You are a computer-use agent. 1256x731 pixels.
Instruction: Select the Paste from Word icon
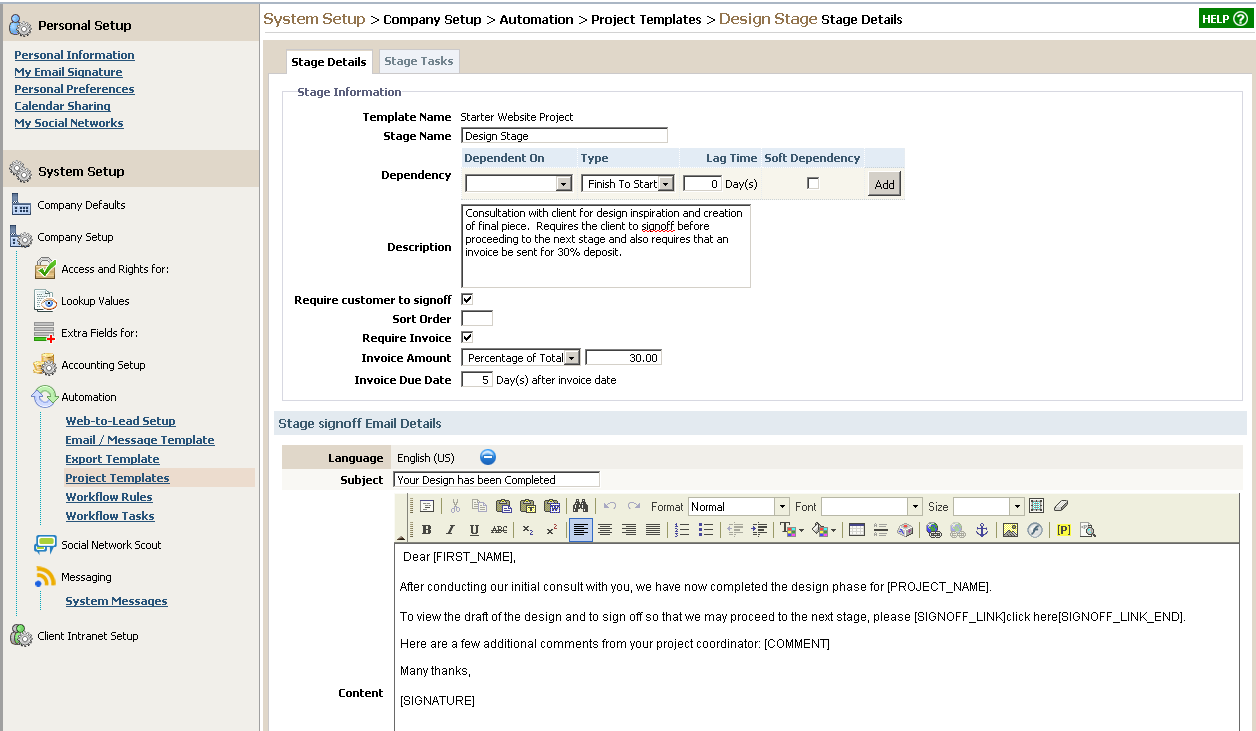pyautogui.click(x=552, y=506)
